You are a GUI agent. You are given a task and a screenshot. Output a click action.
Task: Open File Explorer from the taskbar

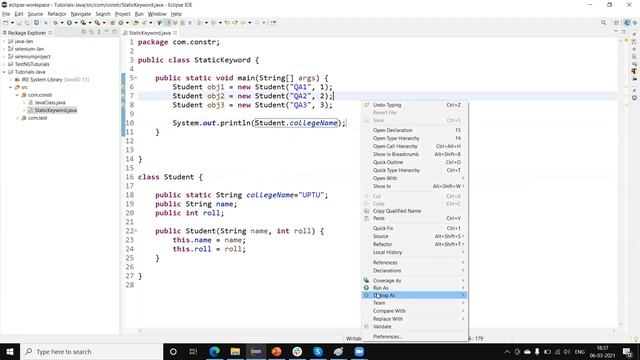[235, 351]
